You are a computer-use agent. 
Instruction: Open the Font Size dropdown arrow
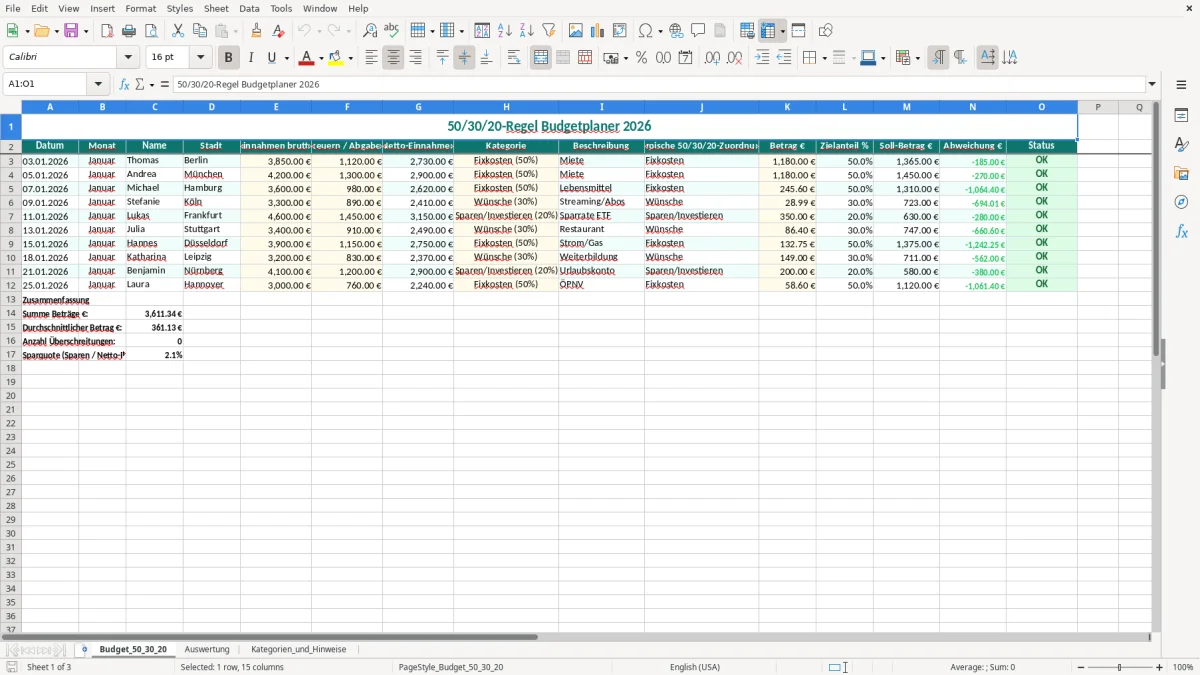coord(200,58)
